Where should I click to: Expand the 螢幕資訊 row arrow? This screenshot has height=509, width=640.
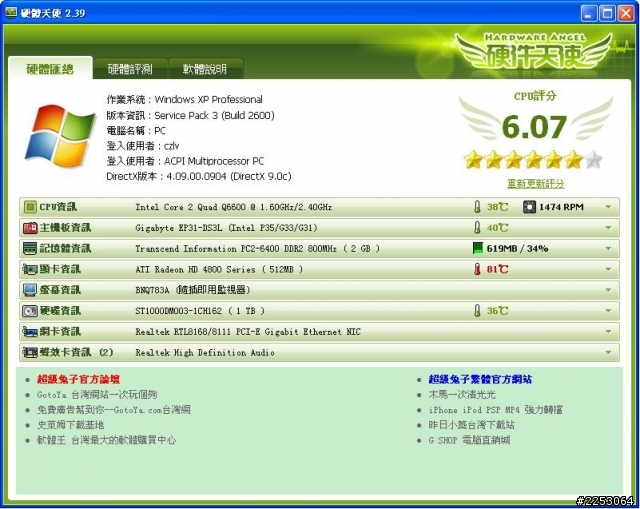pos(608,290)
